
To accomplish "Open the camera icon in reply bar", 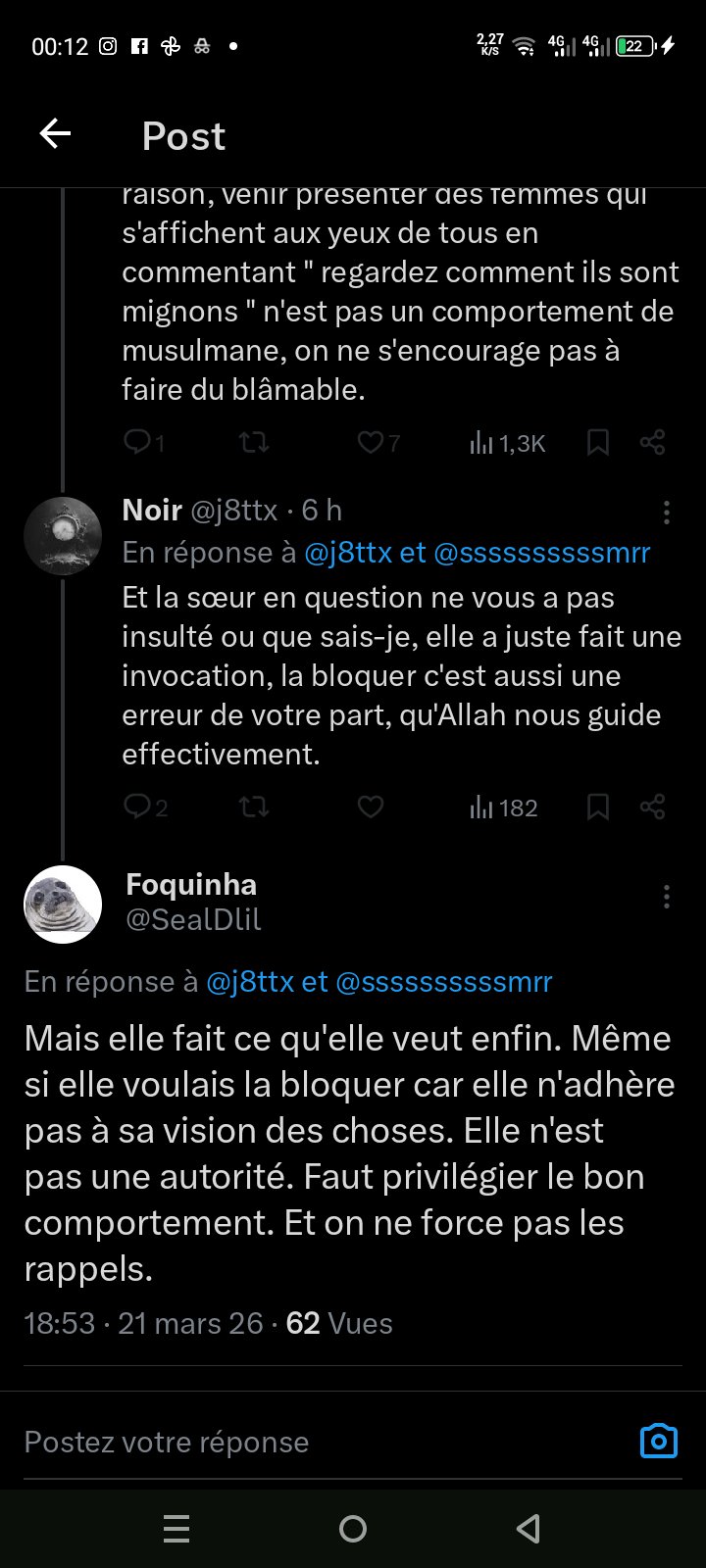I will (658, 1441).
